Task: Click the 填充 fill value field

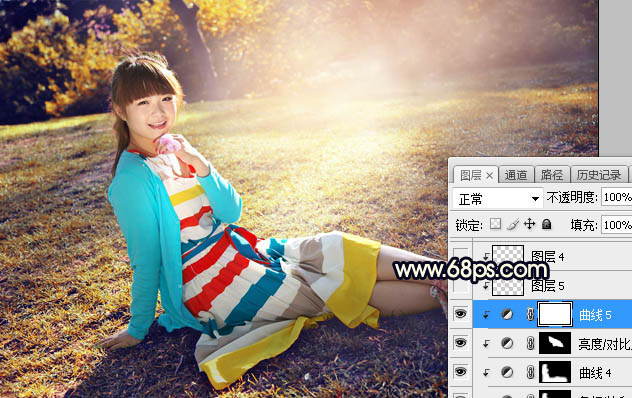Action: click(x=617, y=225)
